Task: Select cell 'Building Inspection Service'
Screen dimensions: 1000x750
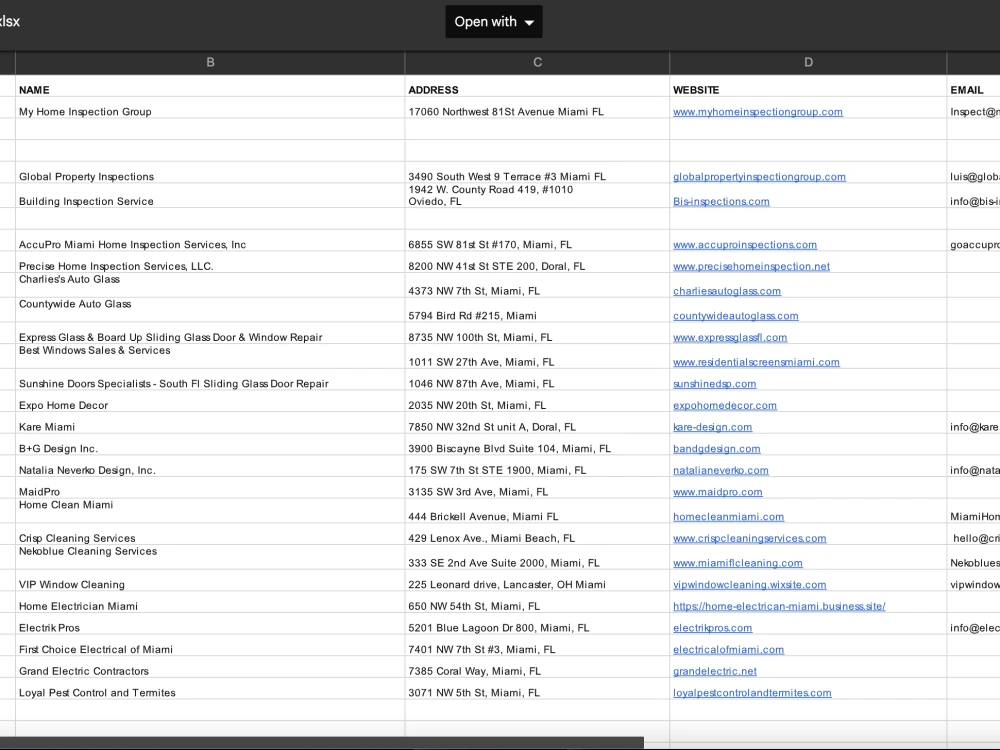Action: 210,196
